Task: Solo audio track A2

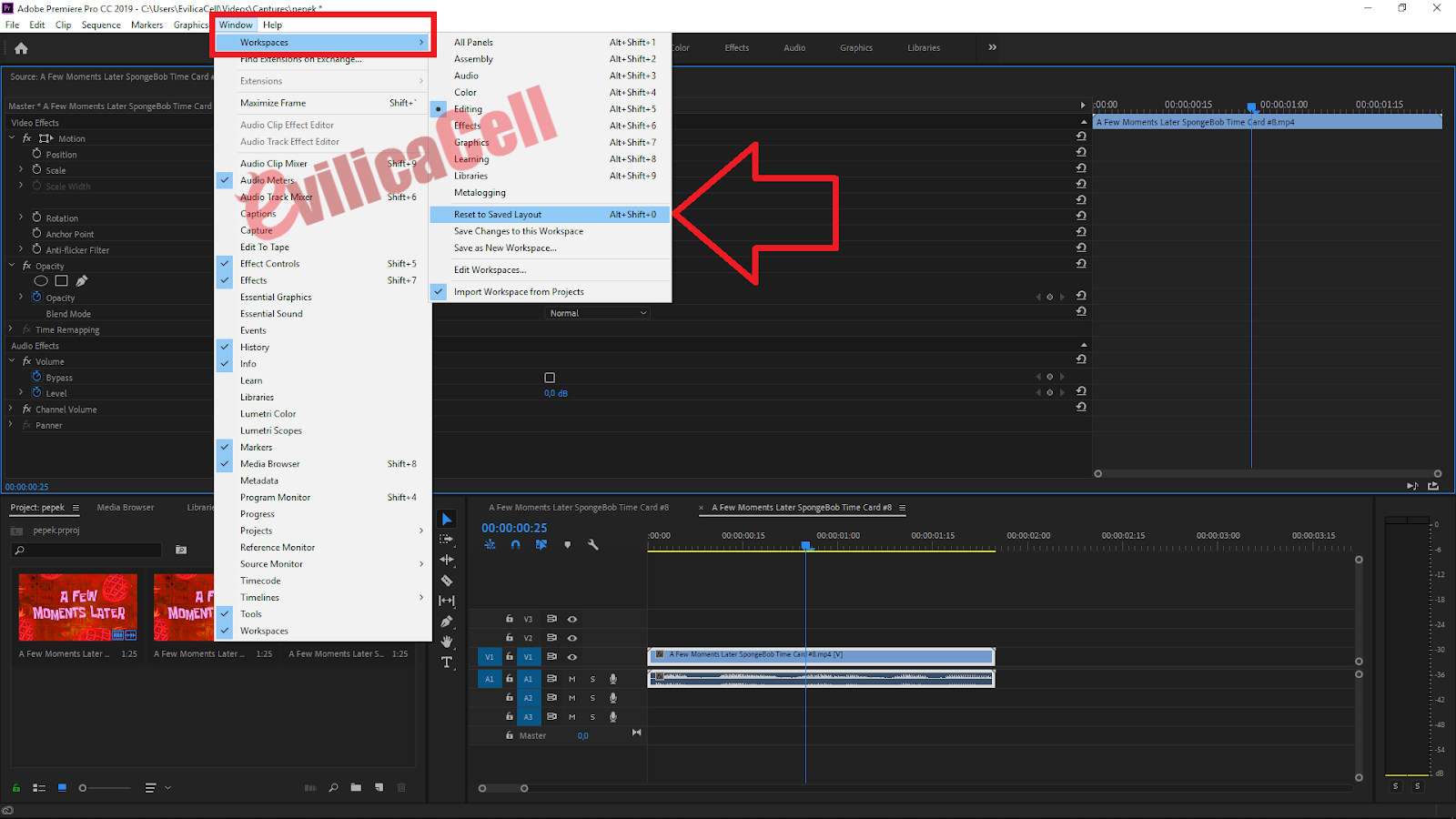Action: [x=592, y=698]
